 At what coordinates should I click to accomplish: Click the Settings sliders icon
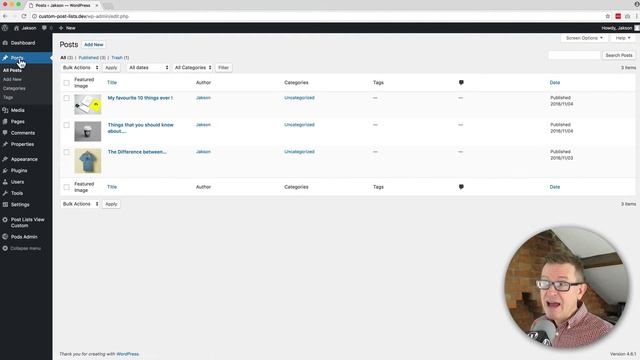click(x=5, y=204)
